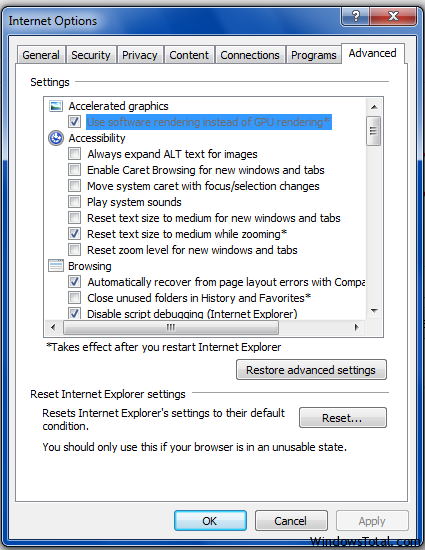Image resolution: width=425 pixels, height=550 pixels.
Task: Switch to the Security tab
Action: [x=91, y=55]
